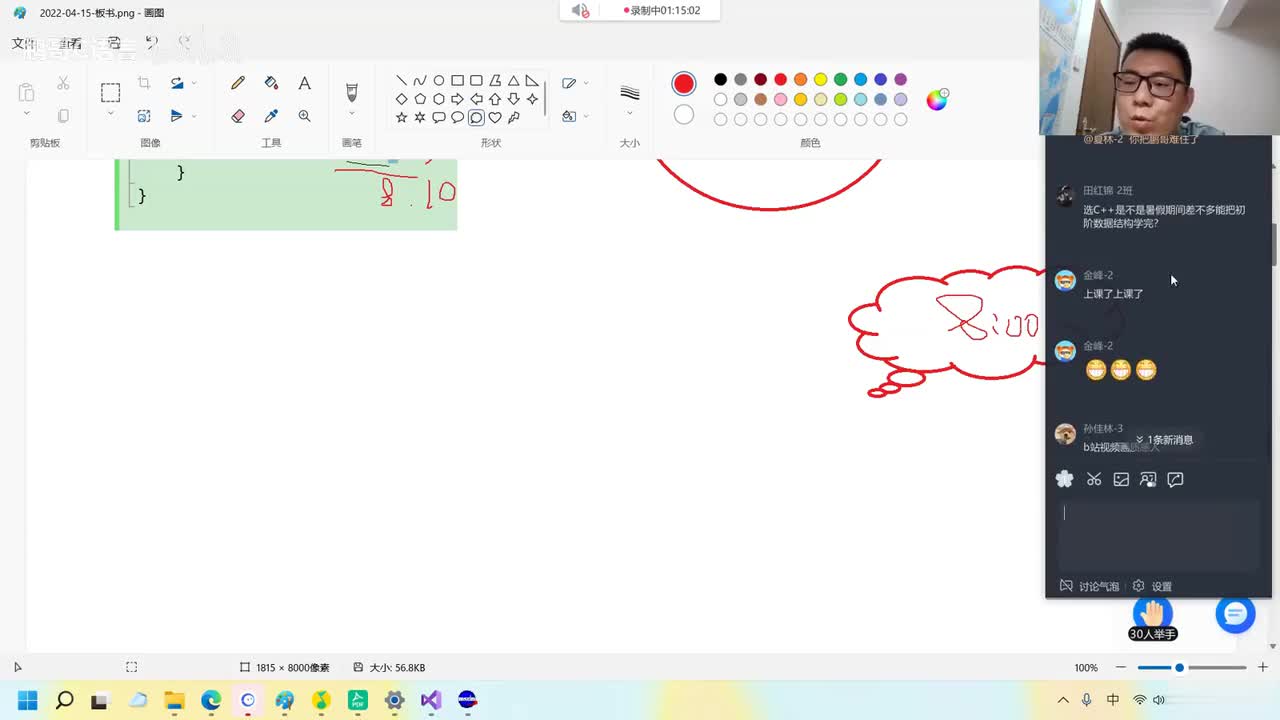
Task: Click the Rotate image icon
Action: 176,84
